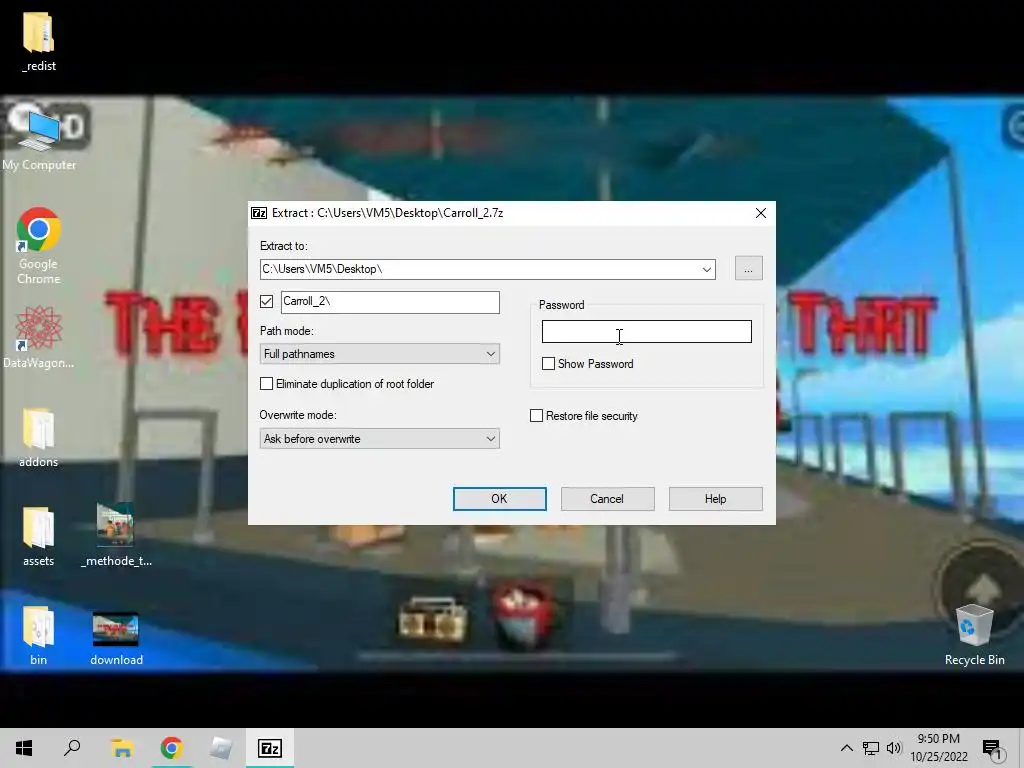Open the volume control tray icon
The width and height of the screenshot is (1024, 768).
click(x=894, y=748)
